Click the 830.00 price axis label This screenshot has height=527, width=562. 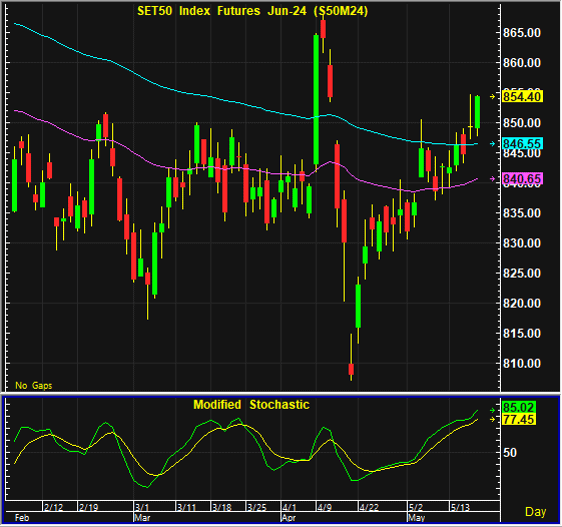522,243
